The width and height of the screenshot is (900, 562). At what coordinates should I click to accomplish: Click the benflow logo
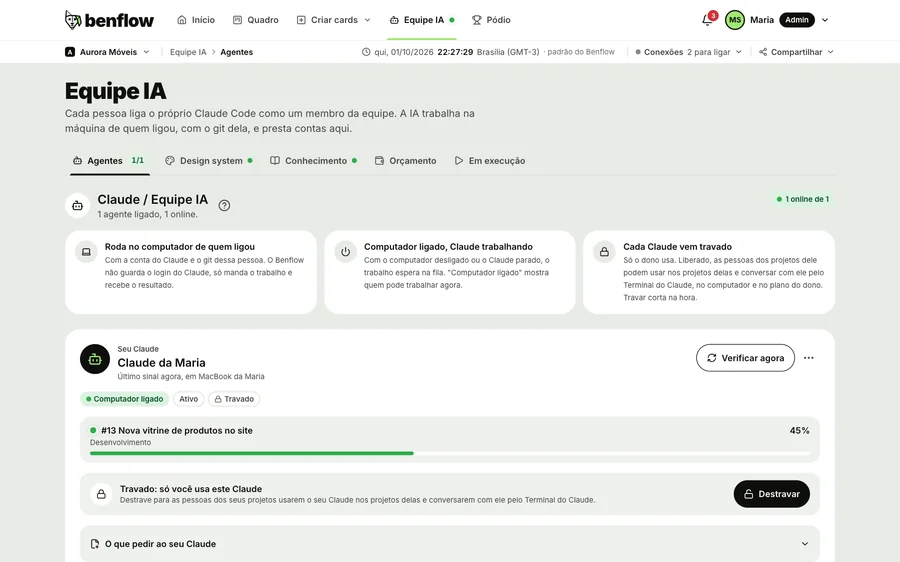click(x=109, y=20)
